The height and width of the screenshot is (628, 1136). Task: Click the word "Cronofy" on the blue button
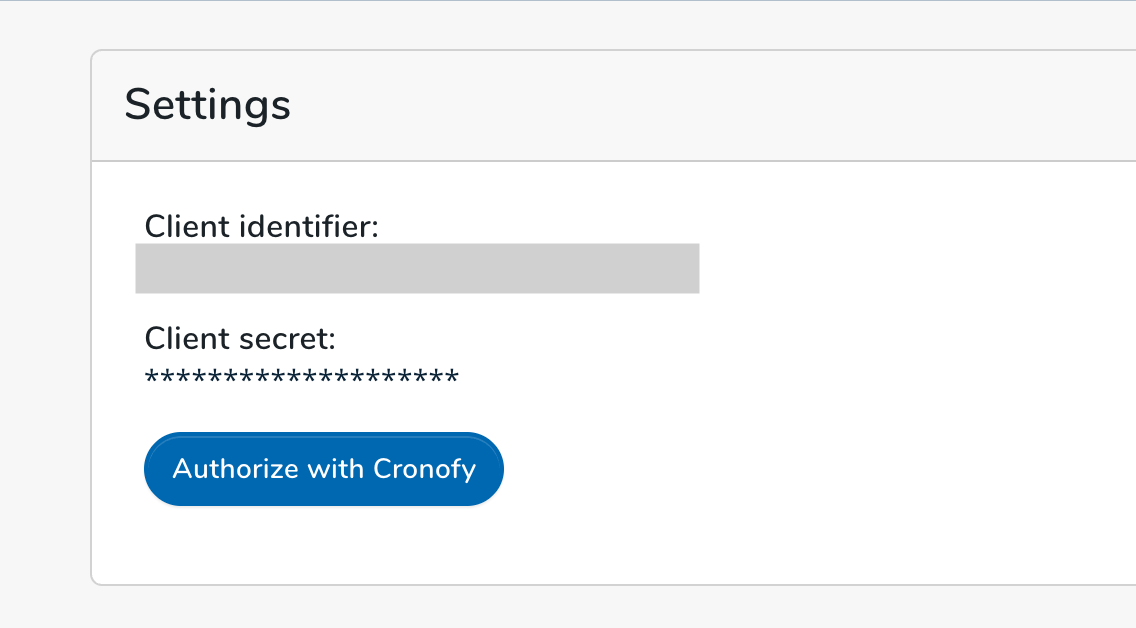425,469
